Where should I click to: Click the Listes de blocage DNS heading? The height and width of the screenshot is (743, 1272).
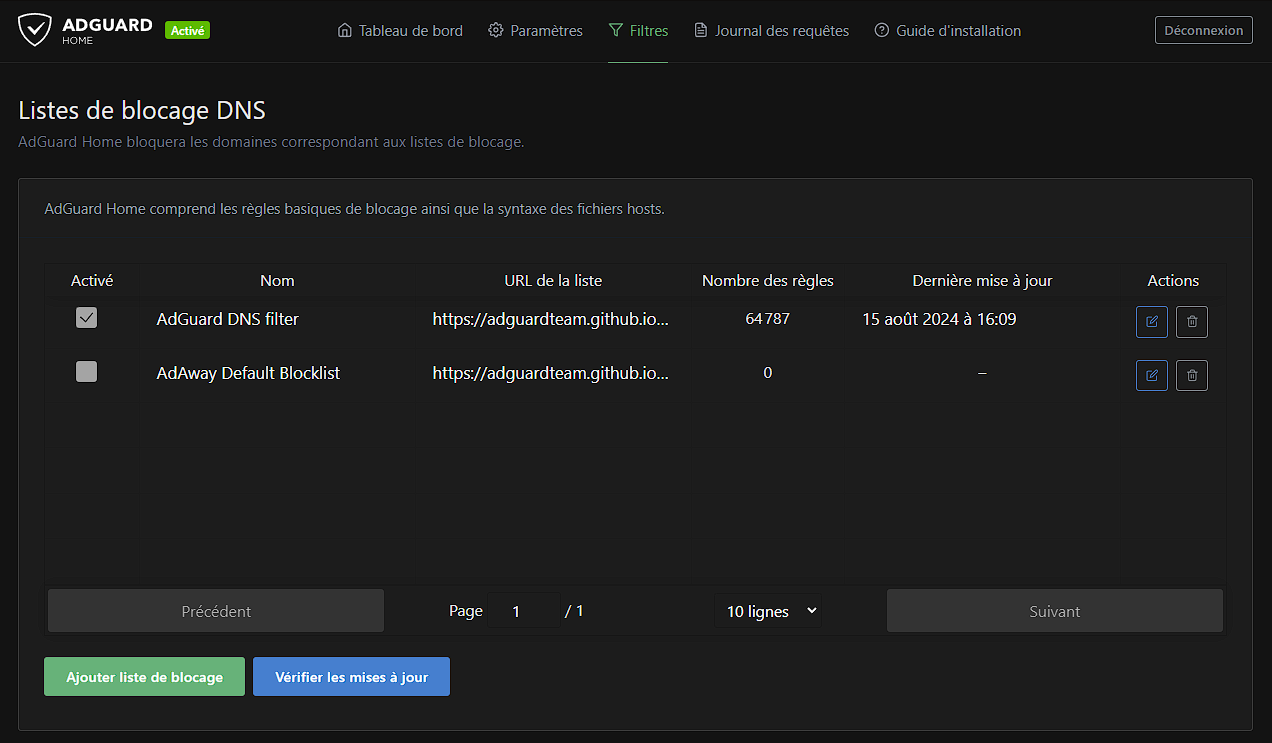tap(142, 110)
